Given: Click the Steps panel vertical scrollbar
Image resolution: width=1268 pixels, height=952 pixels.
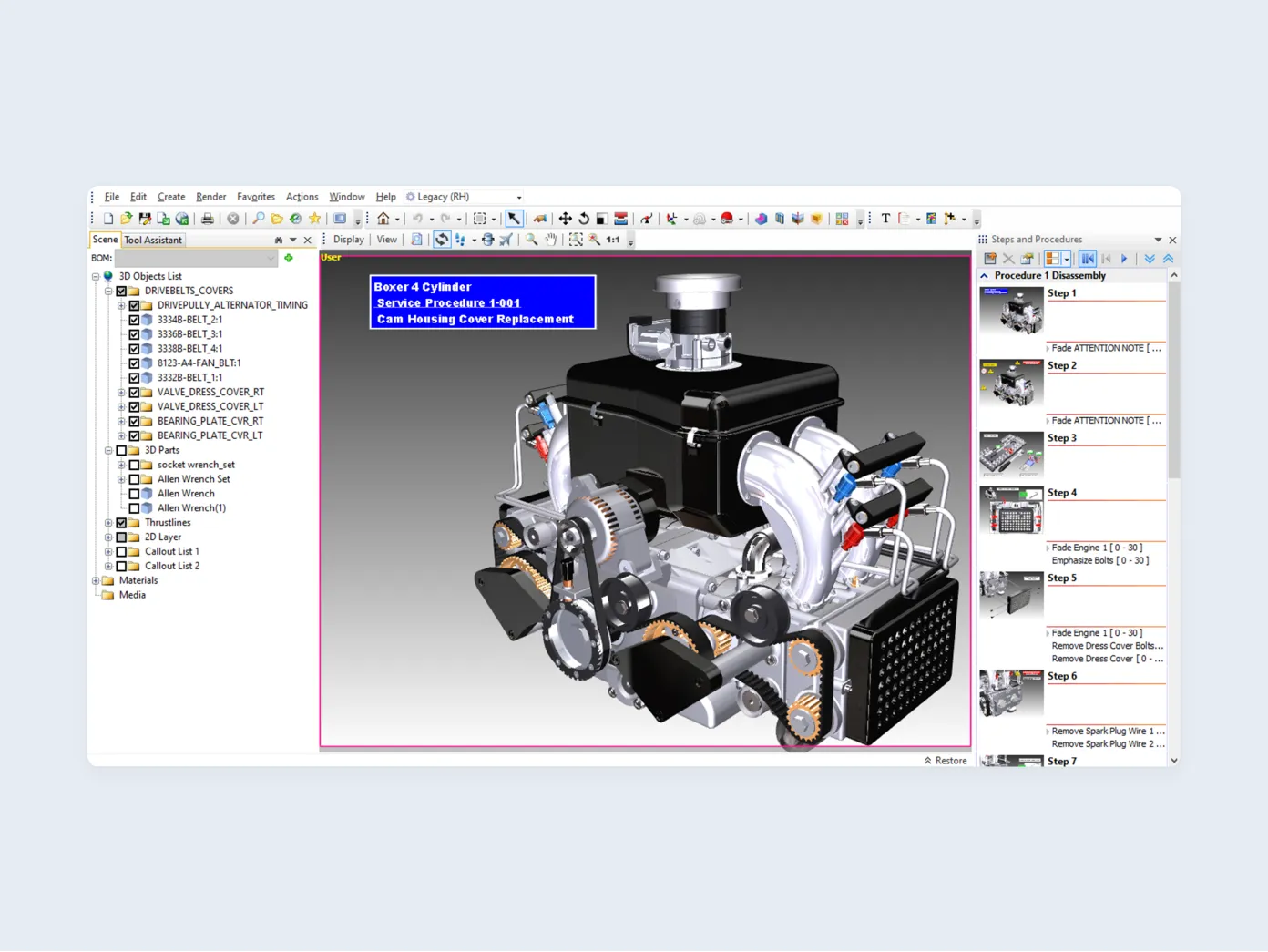Looking at the screenshot, I should click(x=1174, y=381).
